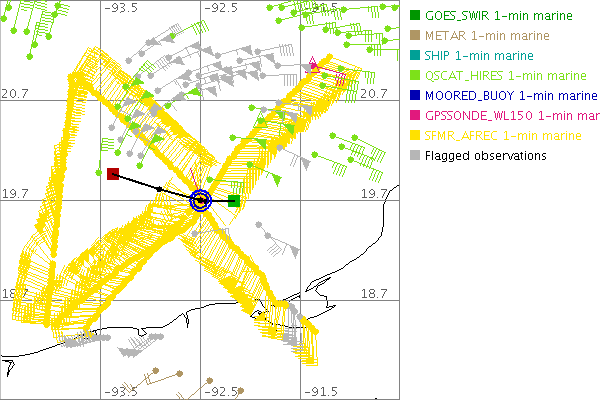This screenshot has width=600, height=400.
Task: Click the gray Flagged observations legend square
Action: tap(415, 156)
